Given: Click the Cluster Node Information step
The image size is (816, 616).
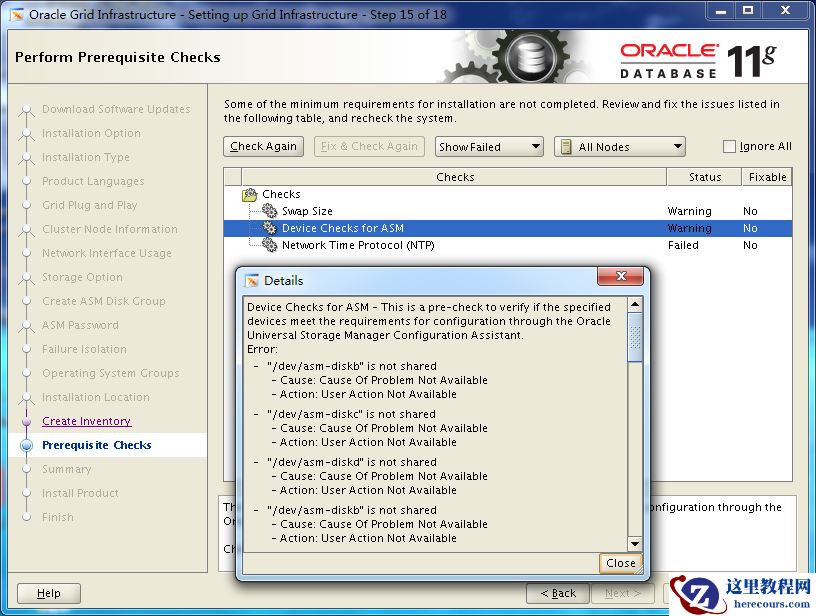Looking at the screenshot, I should 110,229.
